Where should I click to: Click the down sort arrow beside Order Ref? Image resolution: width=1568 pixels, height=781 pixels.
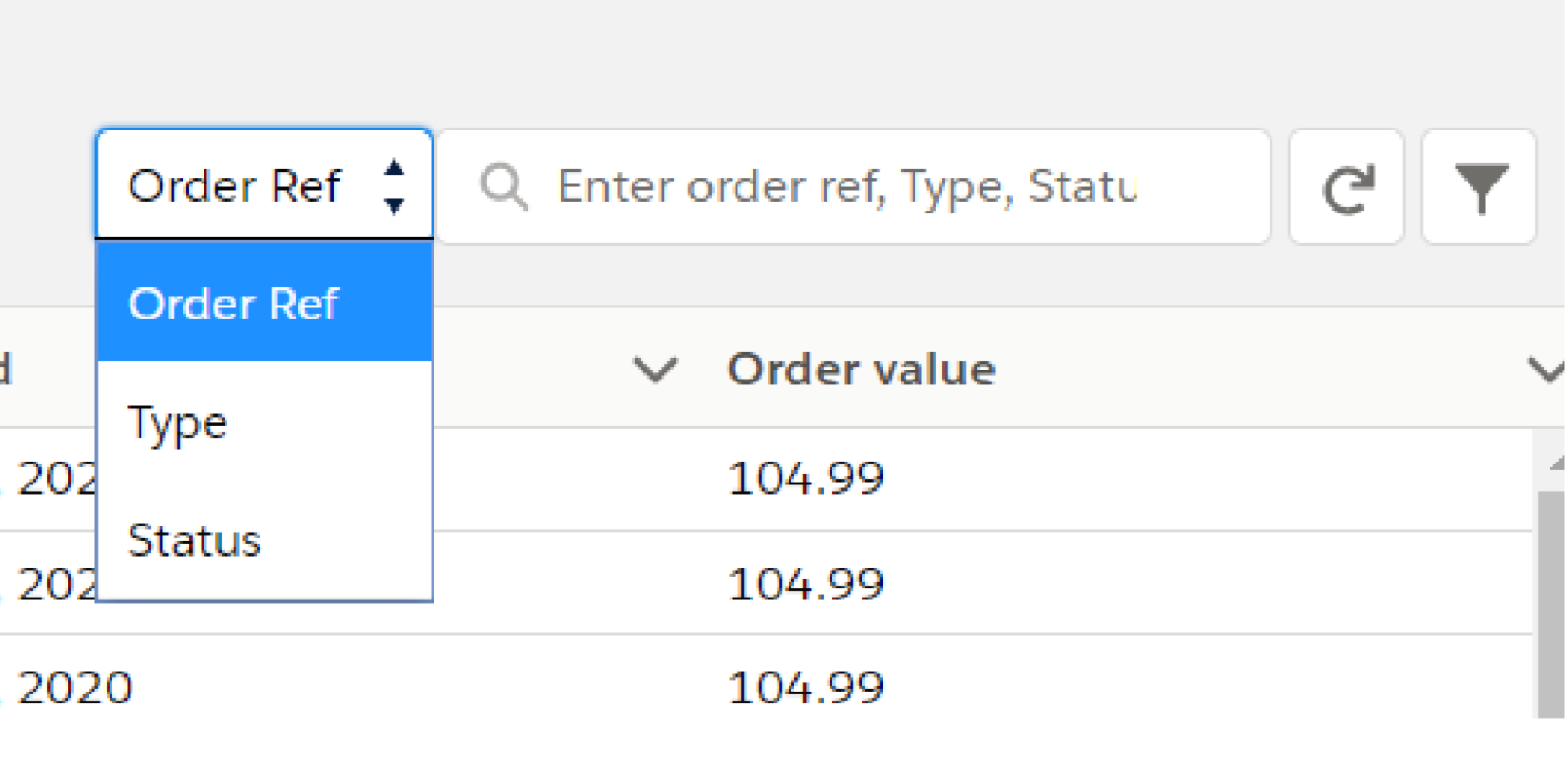[394, 206]
